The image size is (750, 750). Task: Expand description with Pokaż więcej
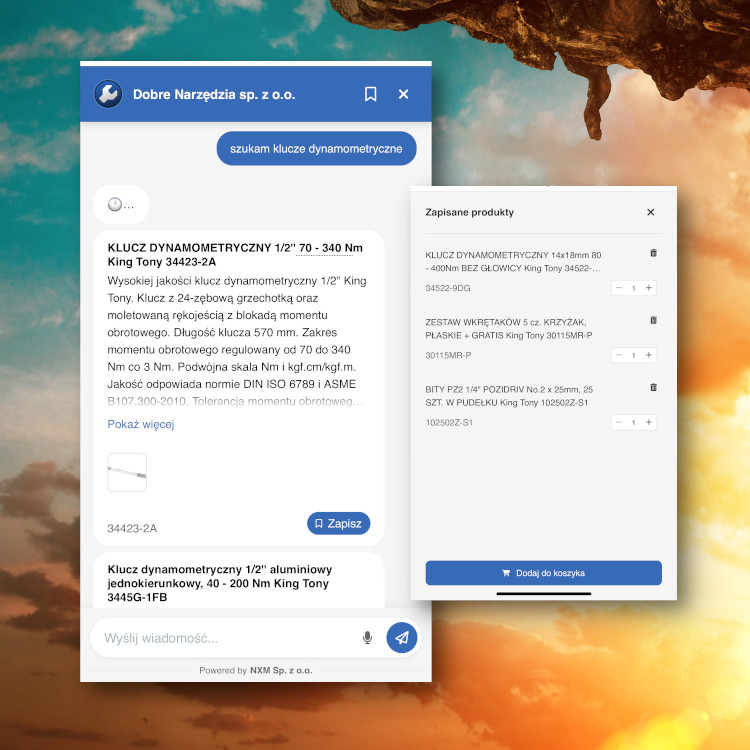pos(141,424)
